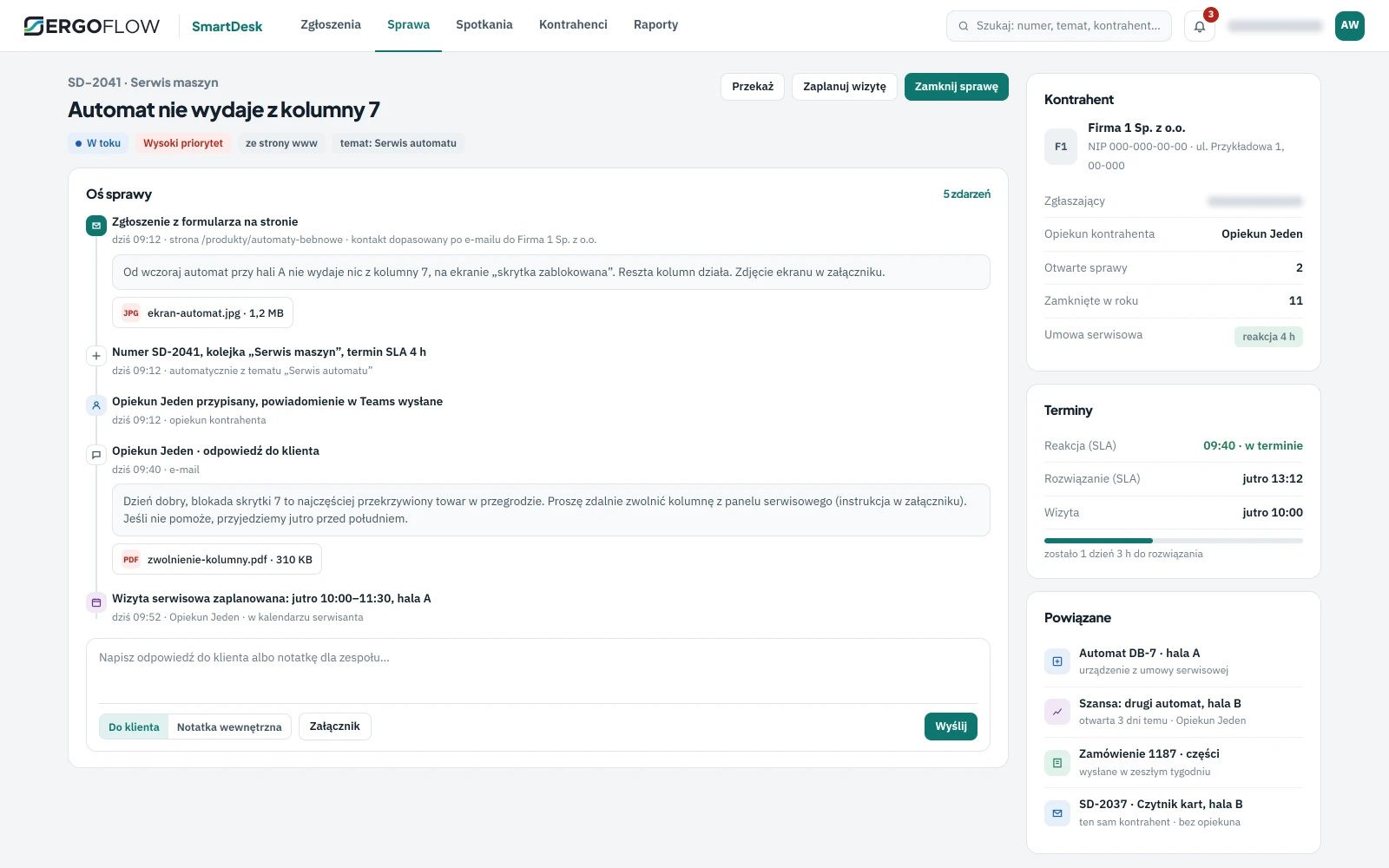Go to the Spotkania tab
The width and height of the screenshot is (1389, 868).
click(484, 25)
